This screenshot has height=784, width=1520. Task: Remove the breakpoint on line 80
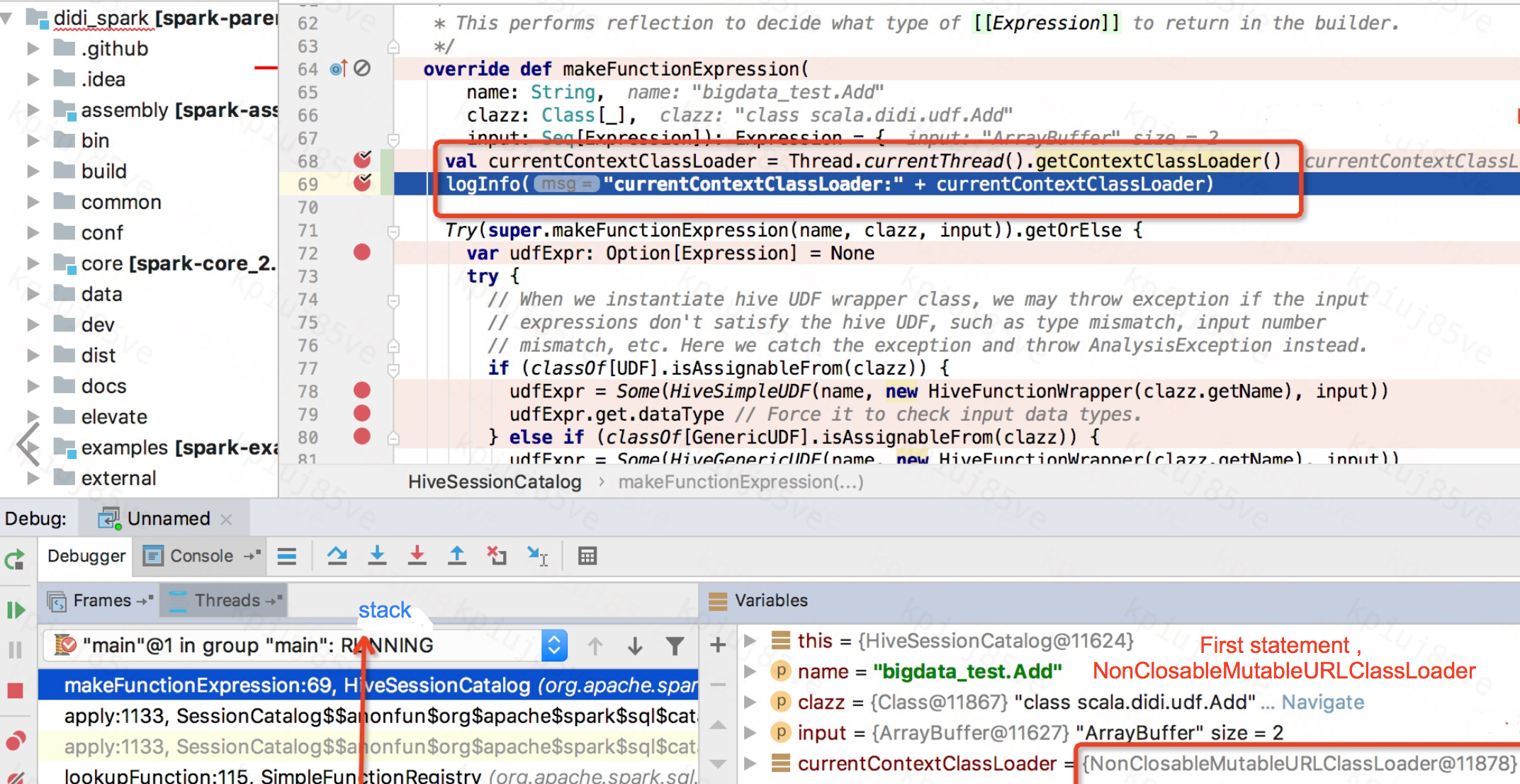click(x=362, y=436)
